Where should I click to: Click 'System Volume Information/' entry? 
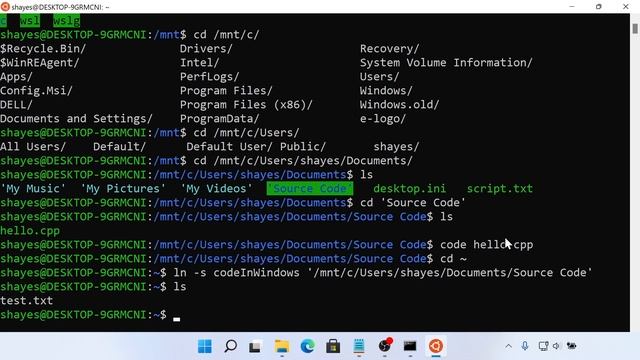[x=446, y=62]
